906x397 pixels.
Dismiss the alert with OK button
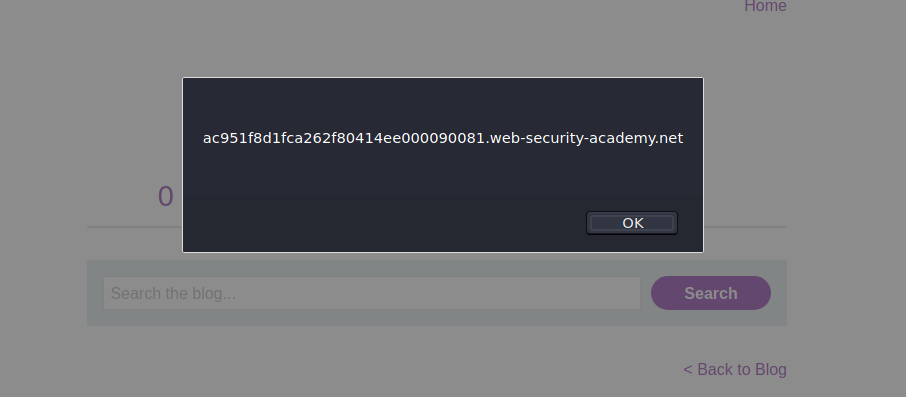[632, 223]
